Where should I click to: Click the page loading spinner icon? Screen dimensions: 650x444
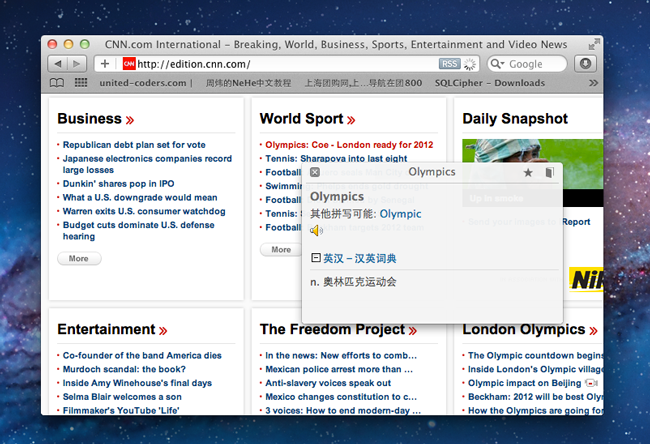[x=469, y=64]
